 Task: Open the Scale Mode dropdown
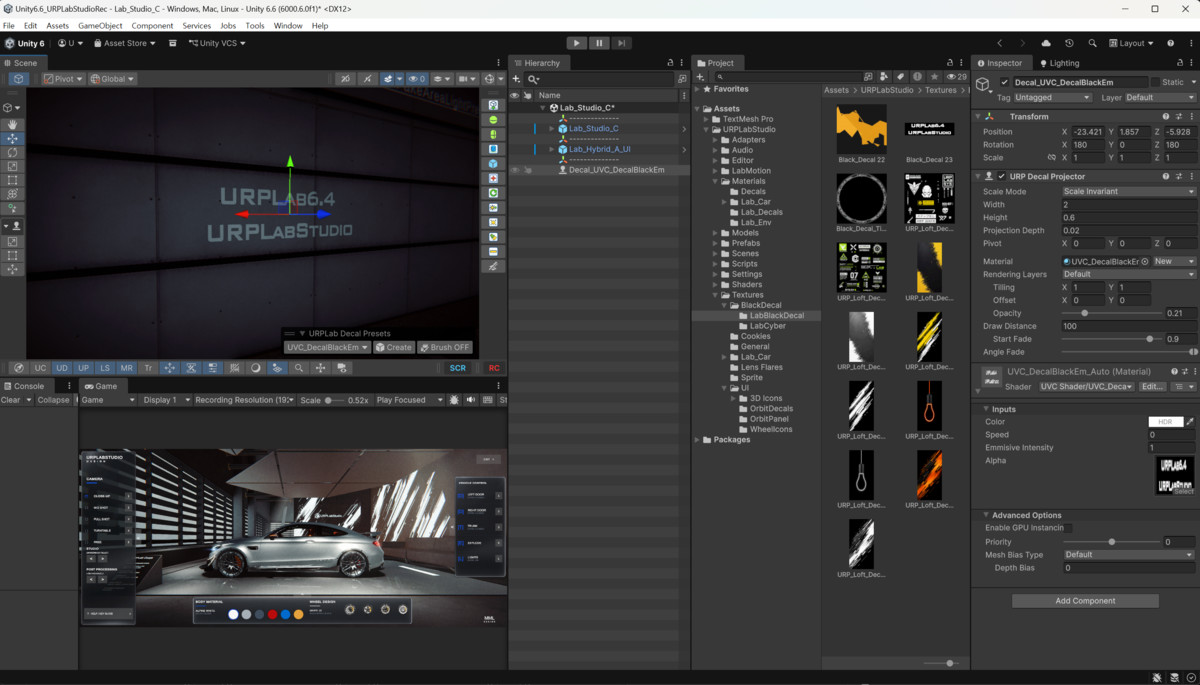point(1128,191)
